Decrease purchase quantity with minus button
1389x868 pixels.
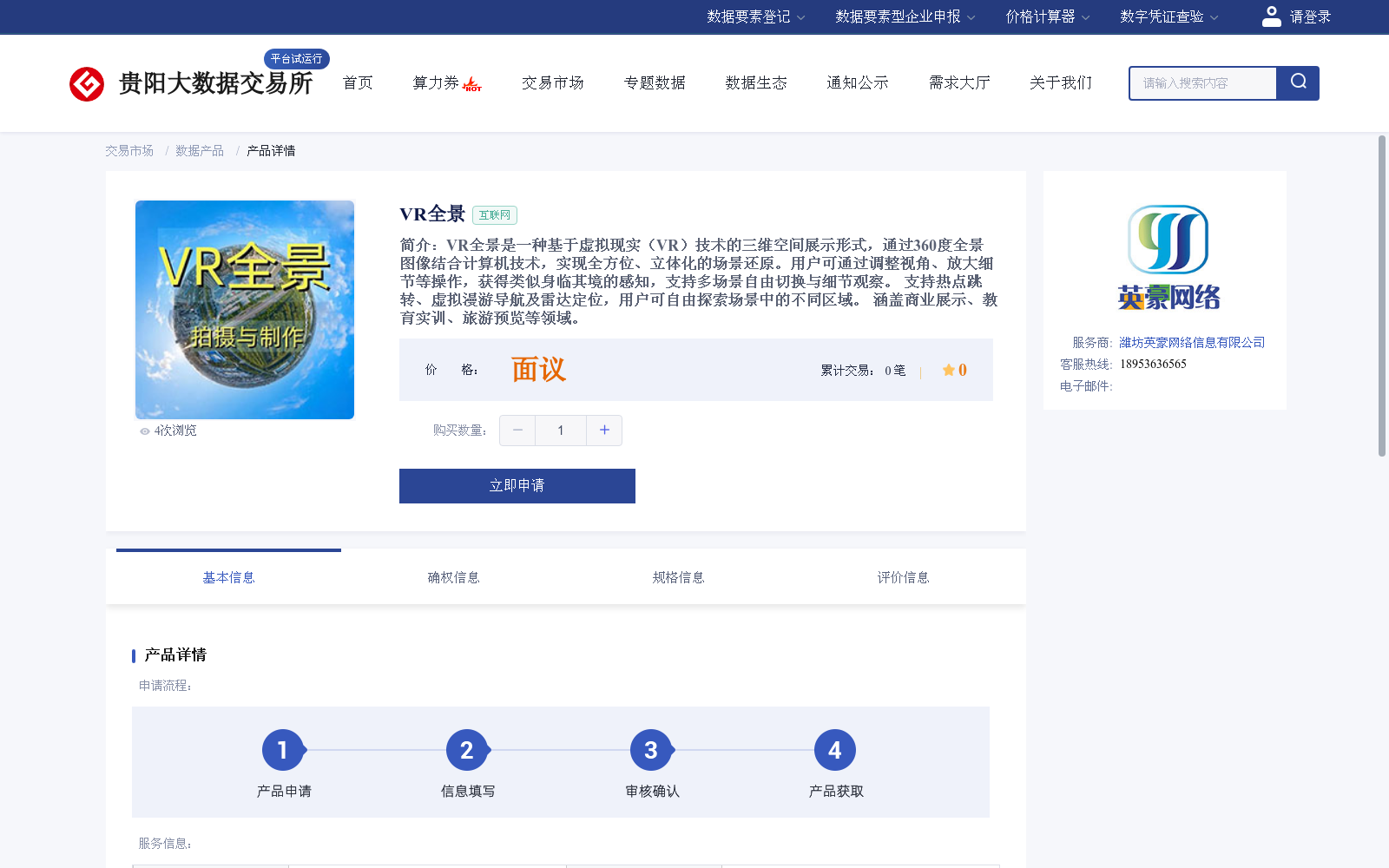(x=517, y=431)
